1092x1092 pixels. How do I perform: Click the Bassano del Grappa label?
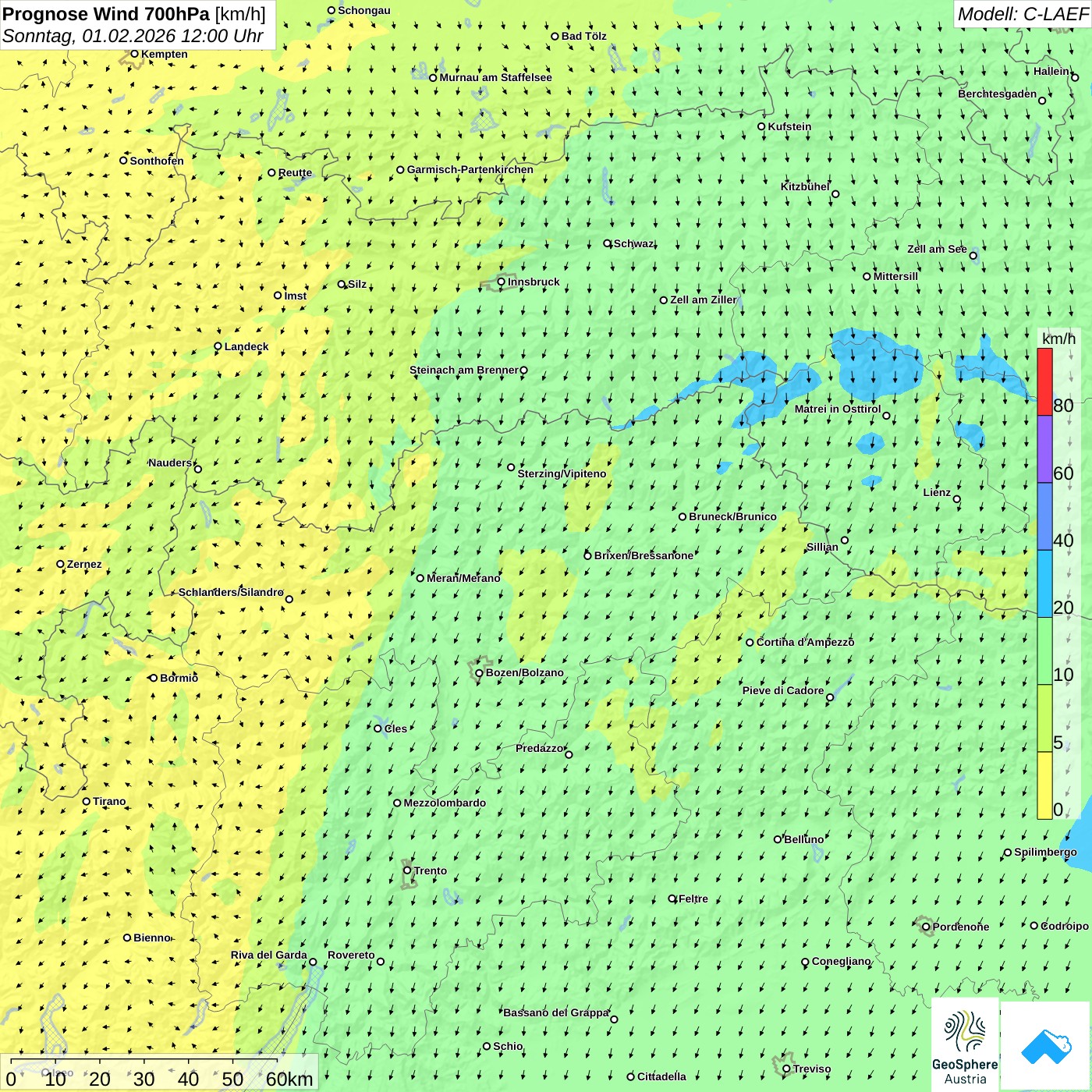tap(556, 1012)
